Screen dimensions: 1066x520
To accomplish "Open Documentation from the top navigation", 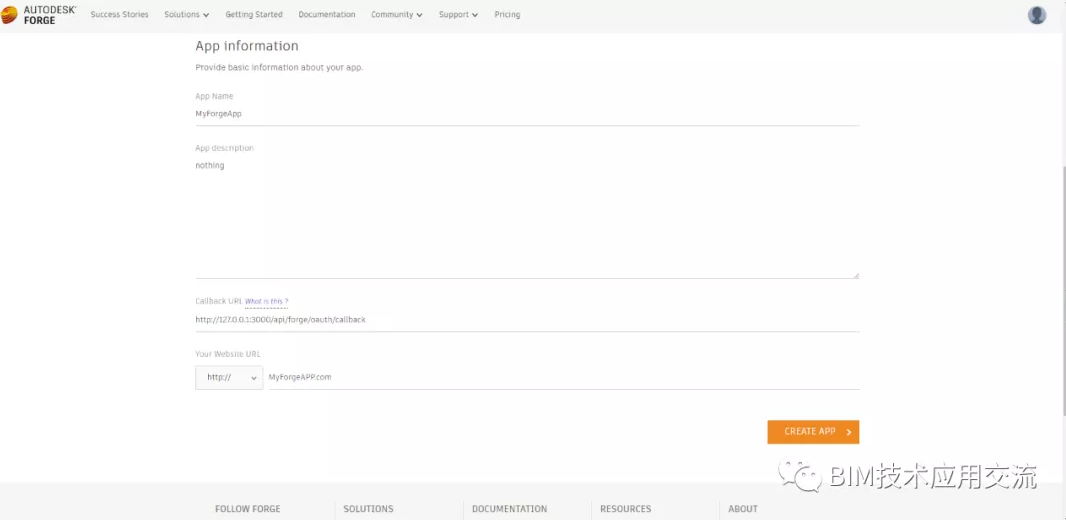I will pyautogui.click(x=327, y=15).
